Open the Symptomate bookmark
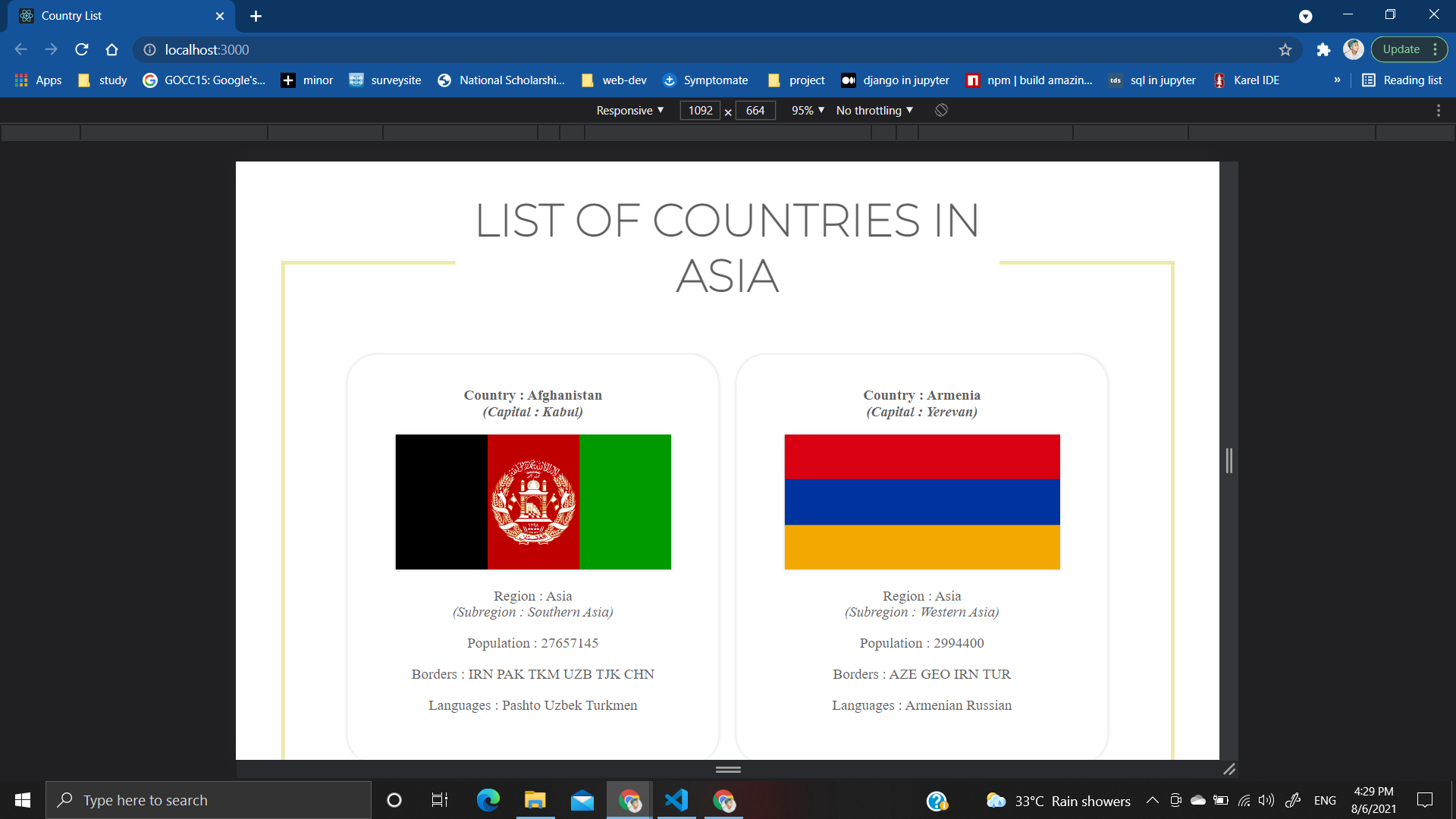 pyautogui.click(x=705, y=80)
